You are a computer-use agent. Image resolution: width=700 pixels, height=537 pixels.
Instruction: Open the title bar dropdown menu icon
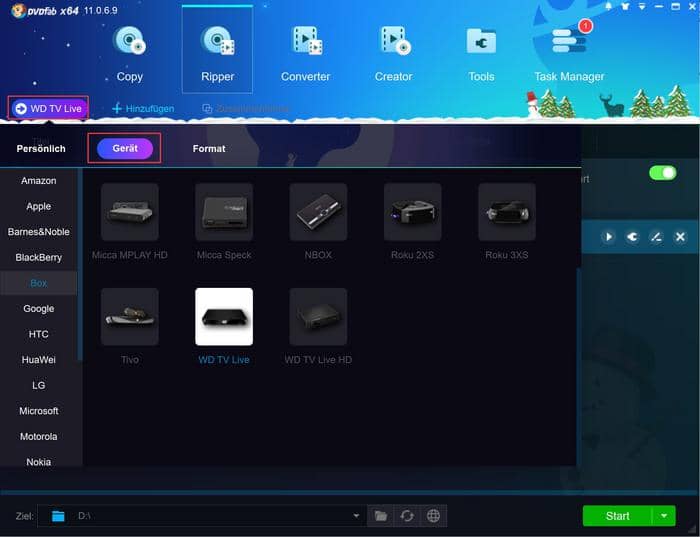[642, 6]
